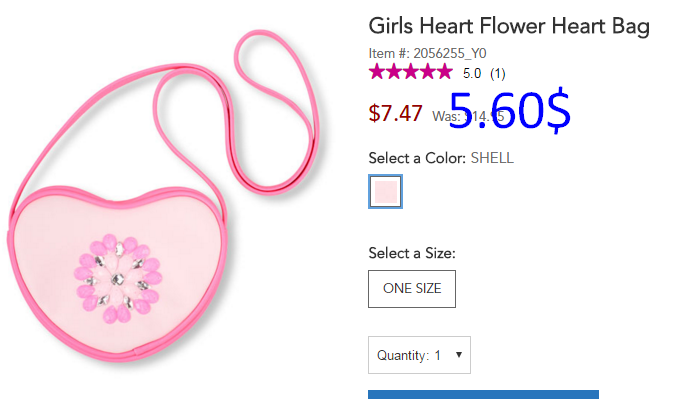Image resolution: width=679 pixels, height=399 pixels.
Task: Click the second rating star
Action: (x=394, y=72)
